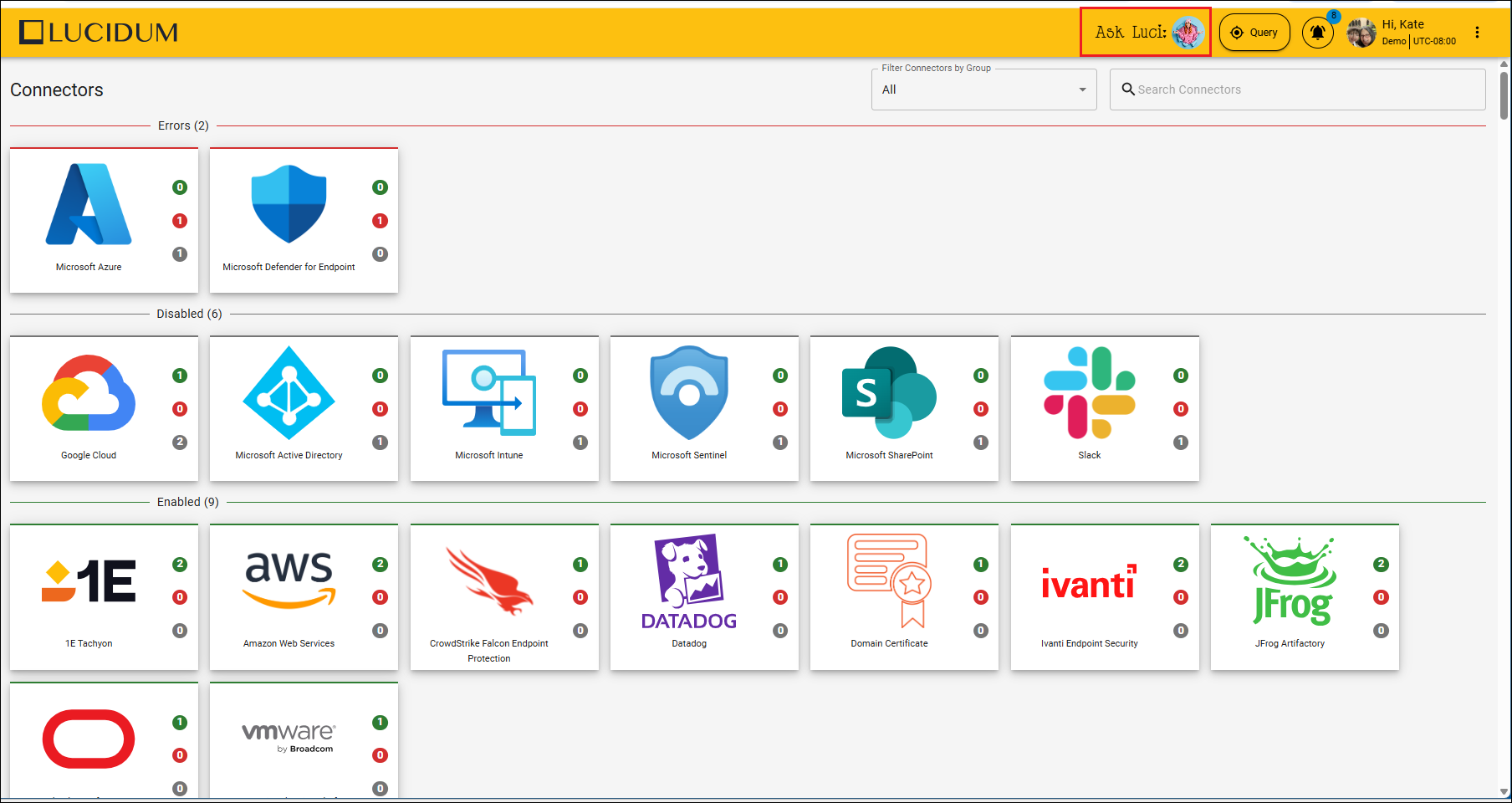Open the Microsoft Defender for Endpoint shield icon
Screen dimensions: 1512x803
[x=289, y=204]
